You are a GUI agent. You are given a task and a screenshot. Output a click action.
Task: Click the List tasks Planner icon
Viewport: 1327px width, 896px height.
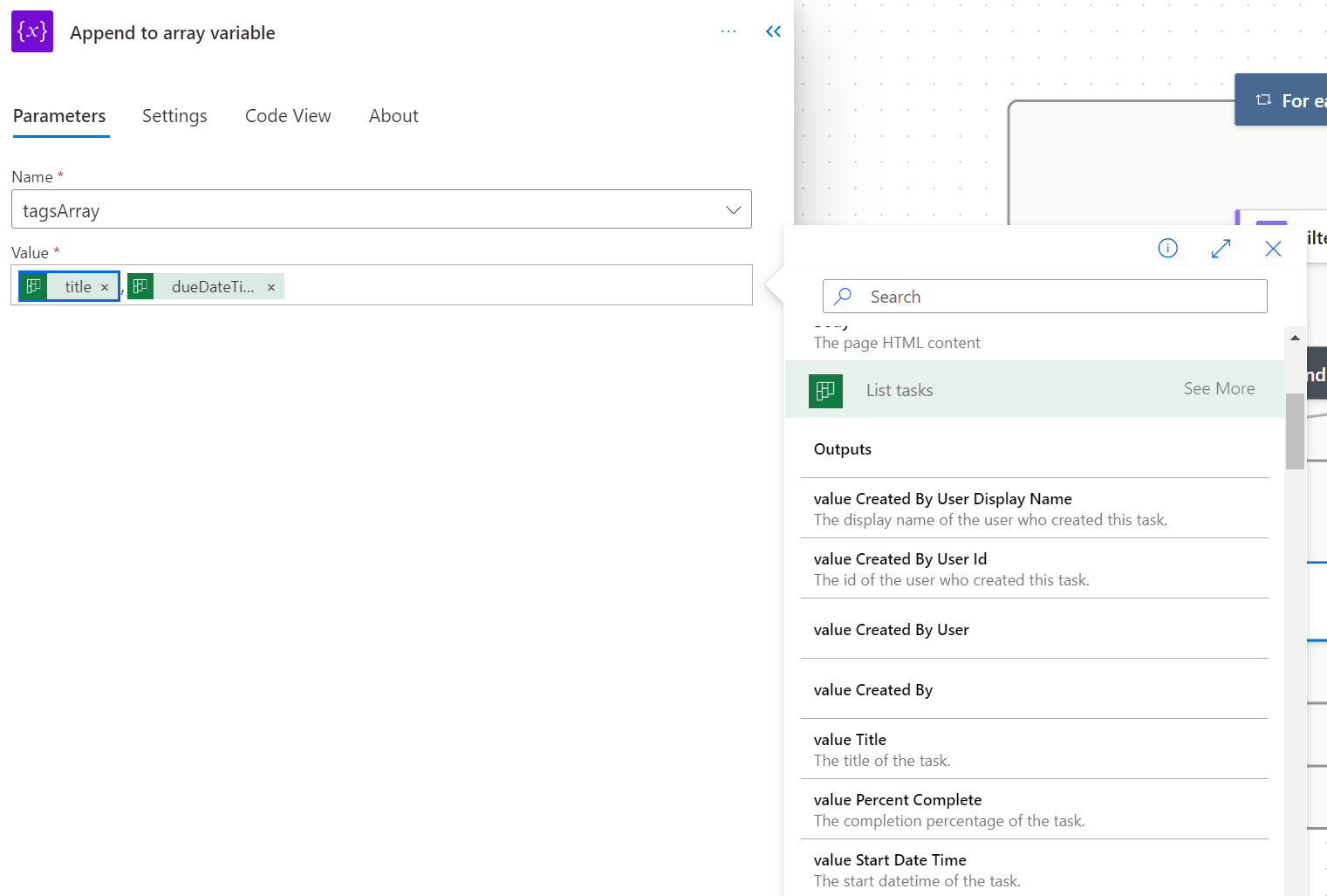point(825,391)
